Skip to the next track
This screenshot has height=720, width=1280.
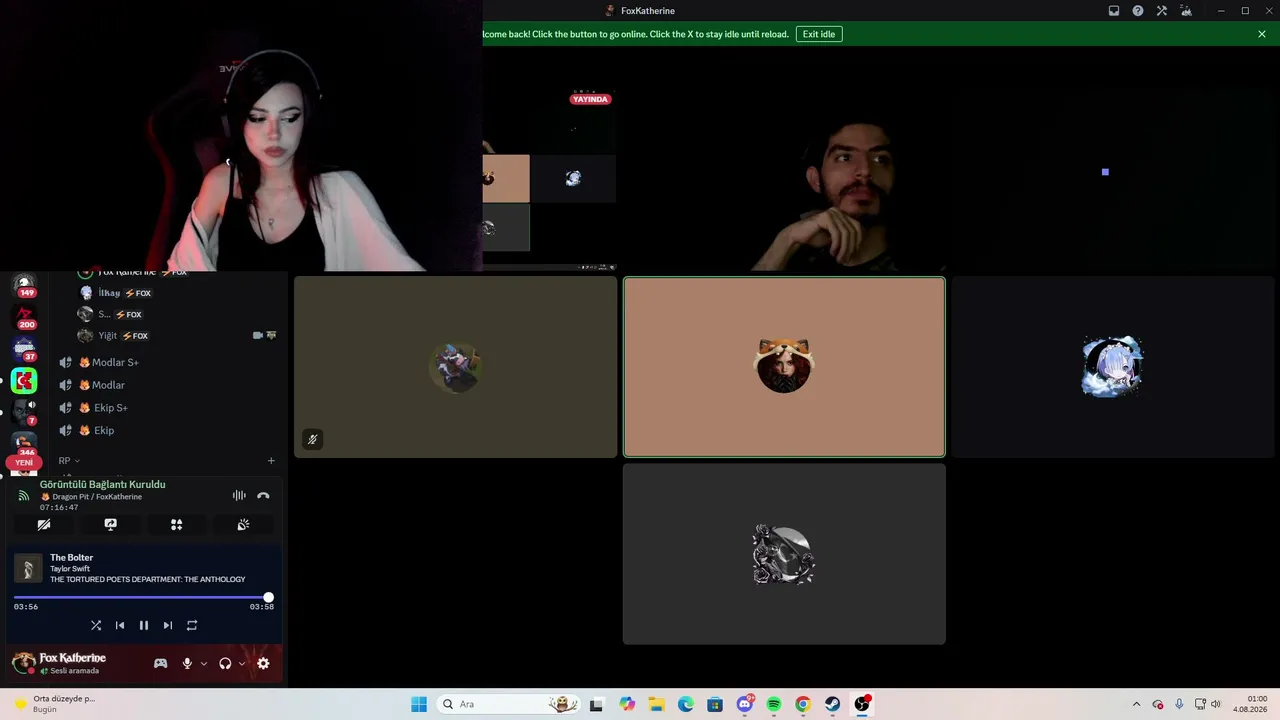(x=168, y=625)
